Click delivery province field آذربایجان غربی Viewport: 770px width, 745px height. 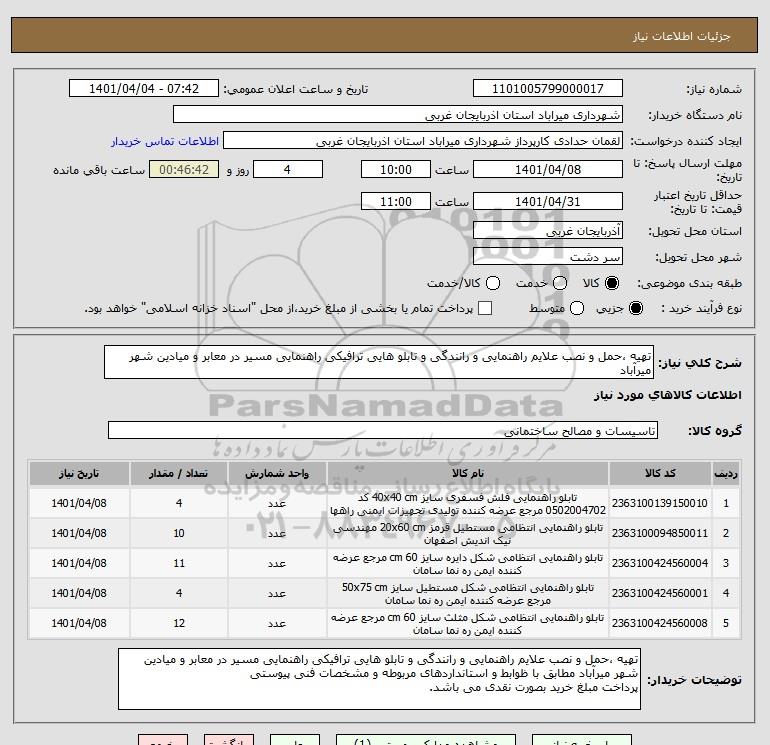[x=548, y=231]
